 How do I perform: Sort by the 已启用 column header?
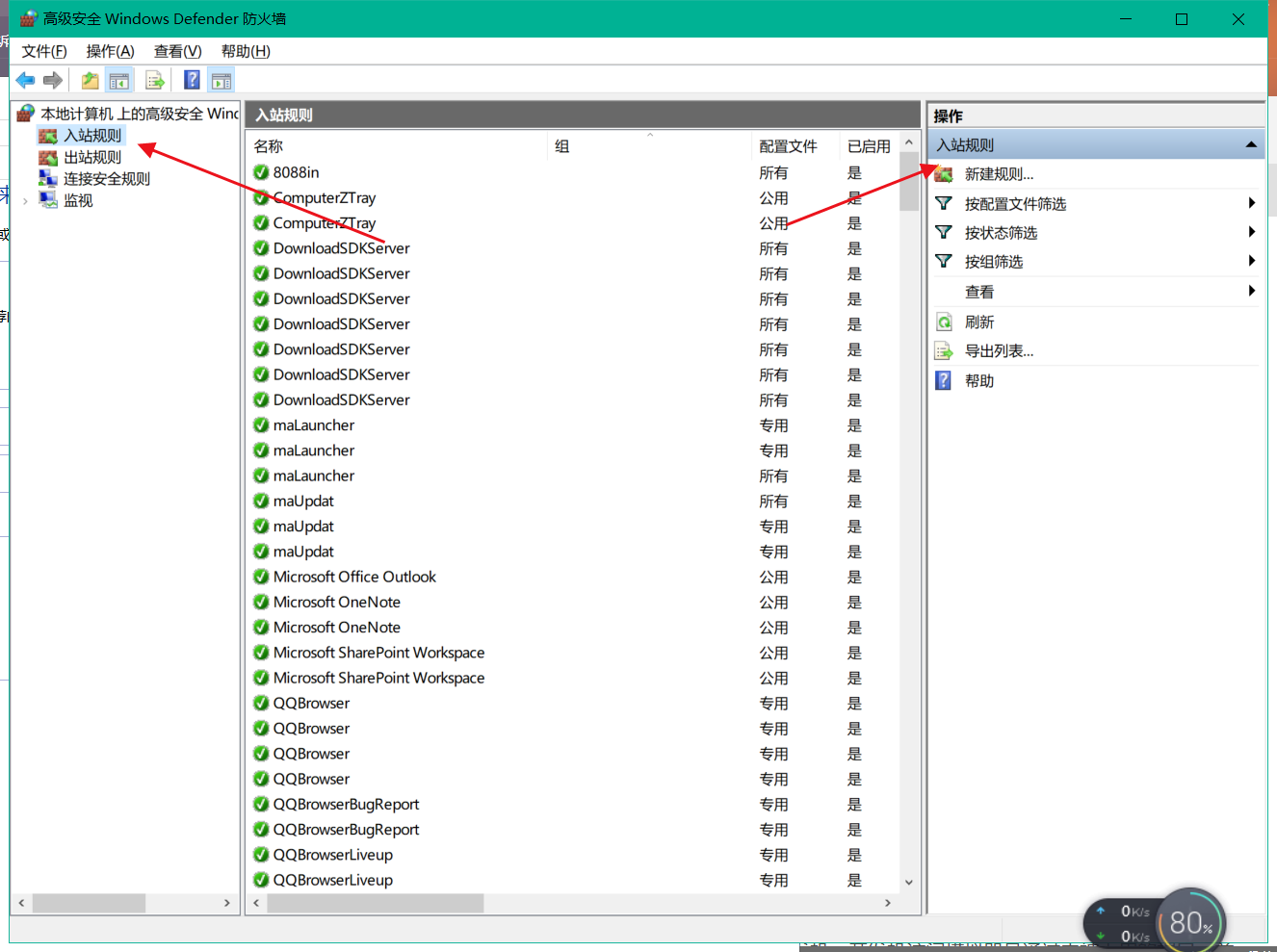tap(869, 146)
